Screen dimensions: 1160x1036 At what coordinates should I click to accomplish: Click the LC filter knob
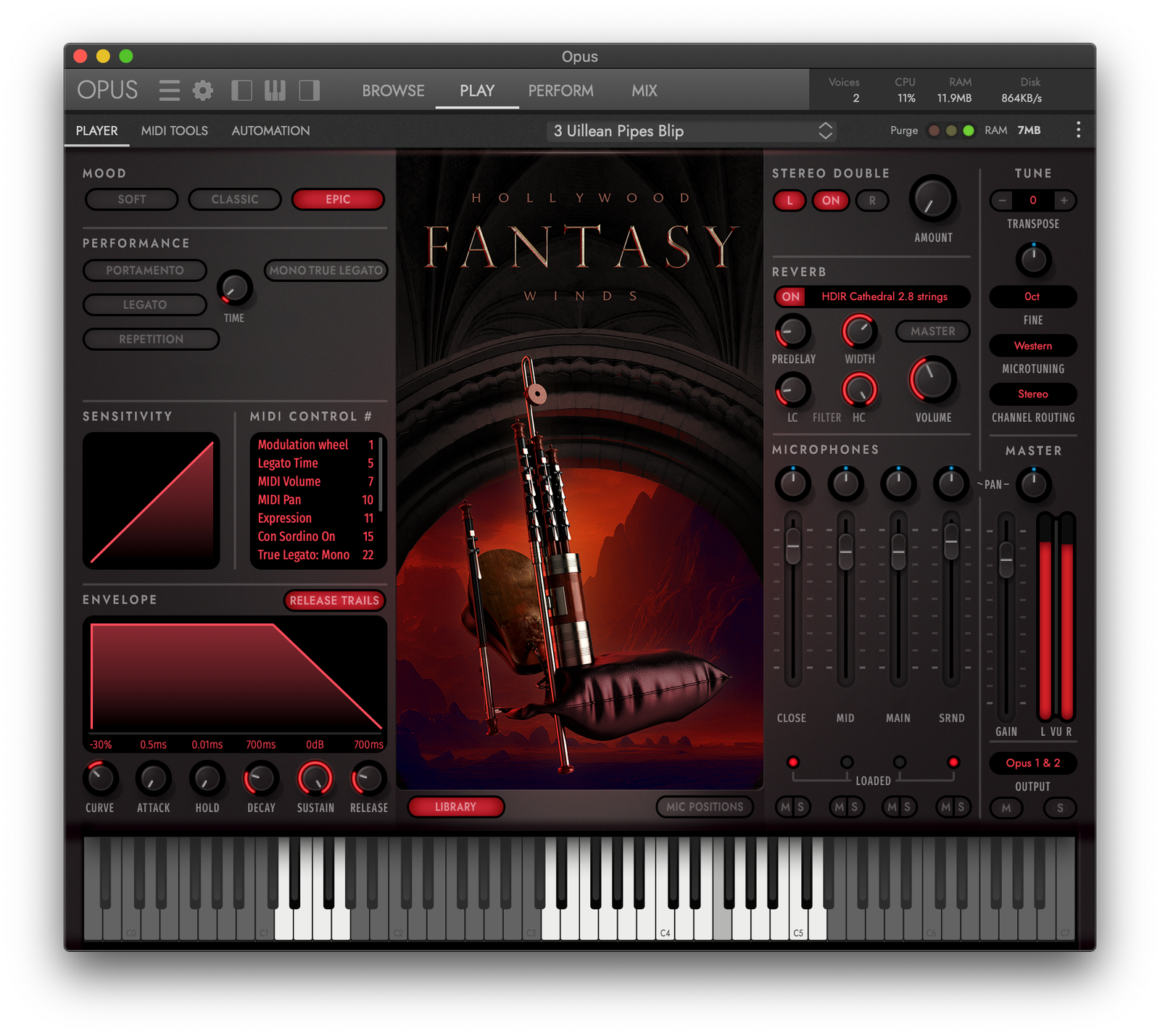(x=793, y=390)
